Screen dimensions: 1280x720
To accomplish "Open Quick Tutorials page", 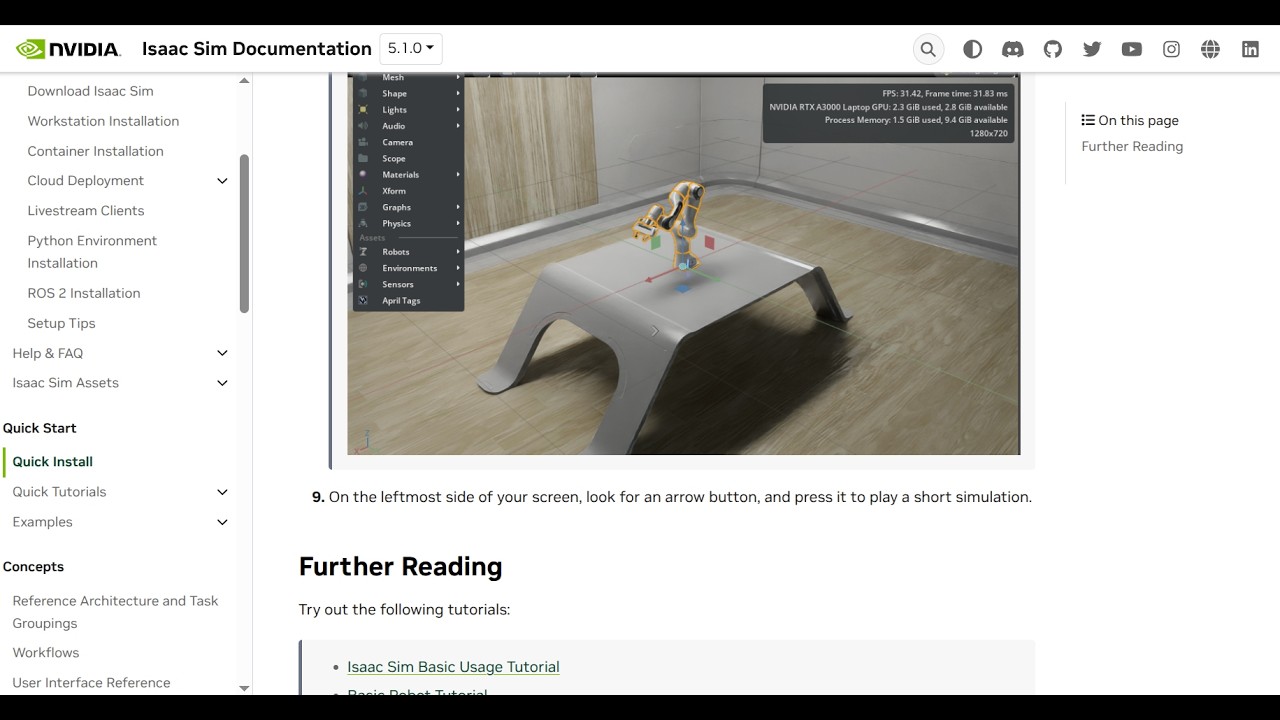I will pos(59,492).
